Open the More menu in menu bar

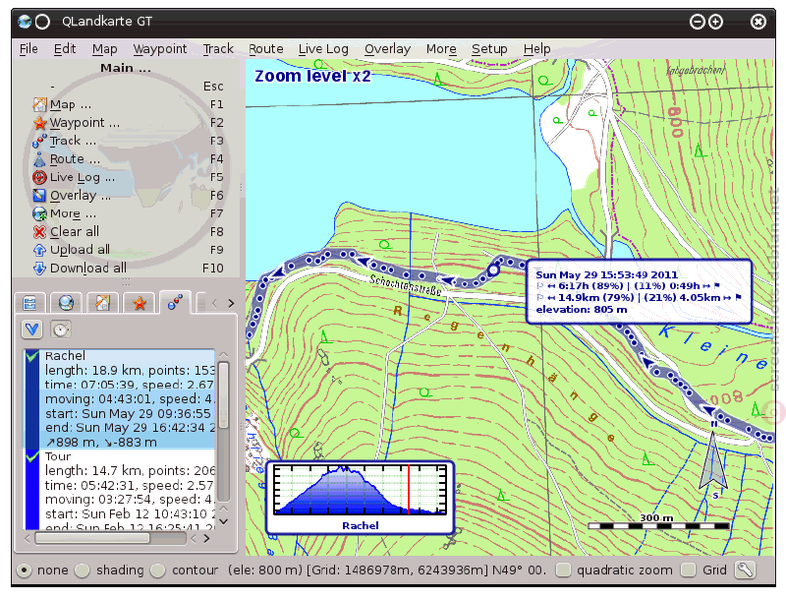click(x=441, y=49)
